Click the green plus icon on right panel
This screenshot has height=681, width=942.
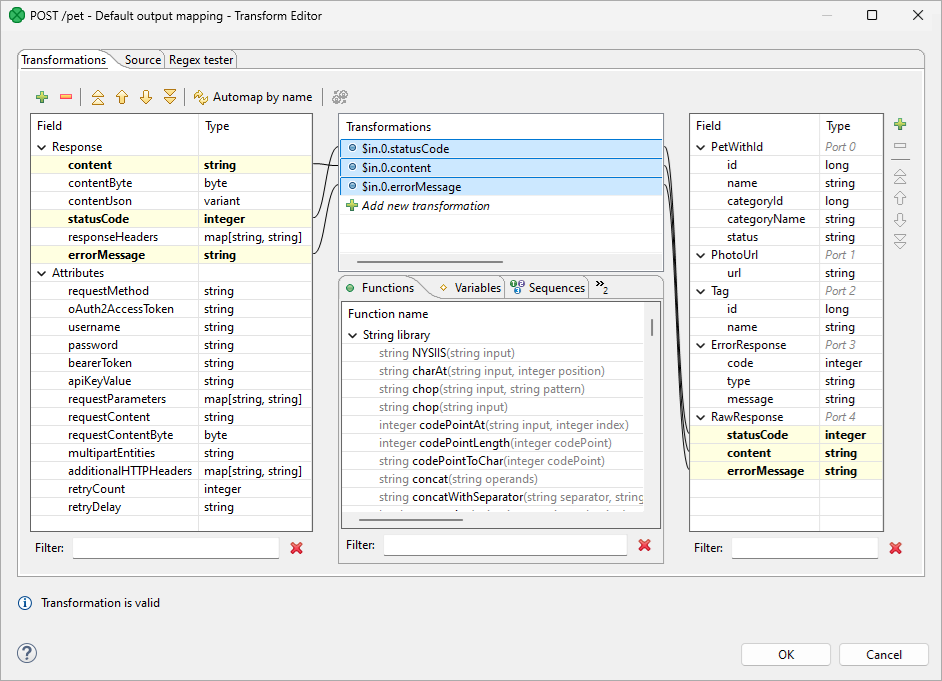pos(899,122)
